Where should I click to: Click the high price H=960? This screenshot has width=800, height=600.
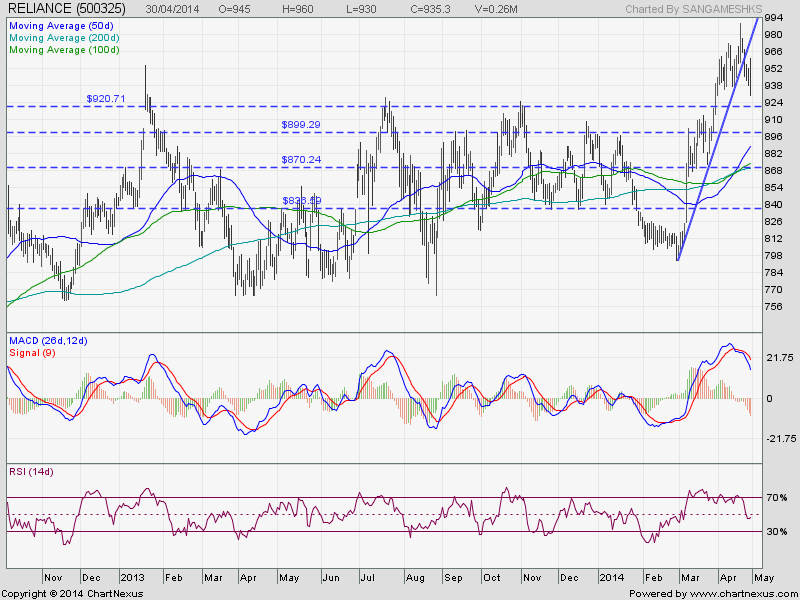(x=297, y=9)
